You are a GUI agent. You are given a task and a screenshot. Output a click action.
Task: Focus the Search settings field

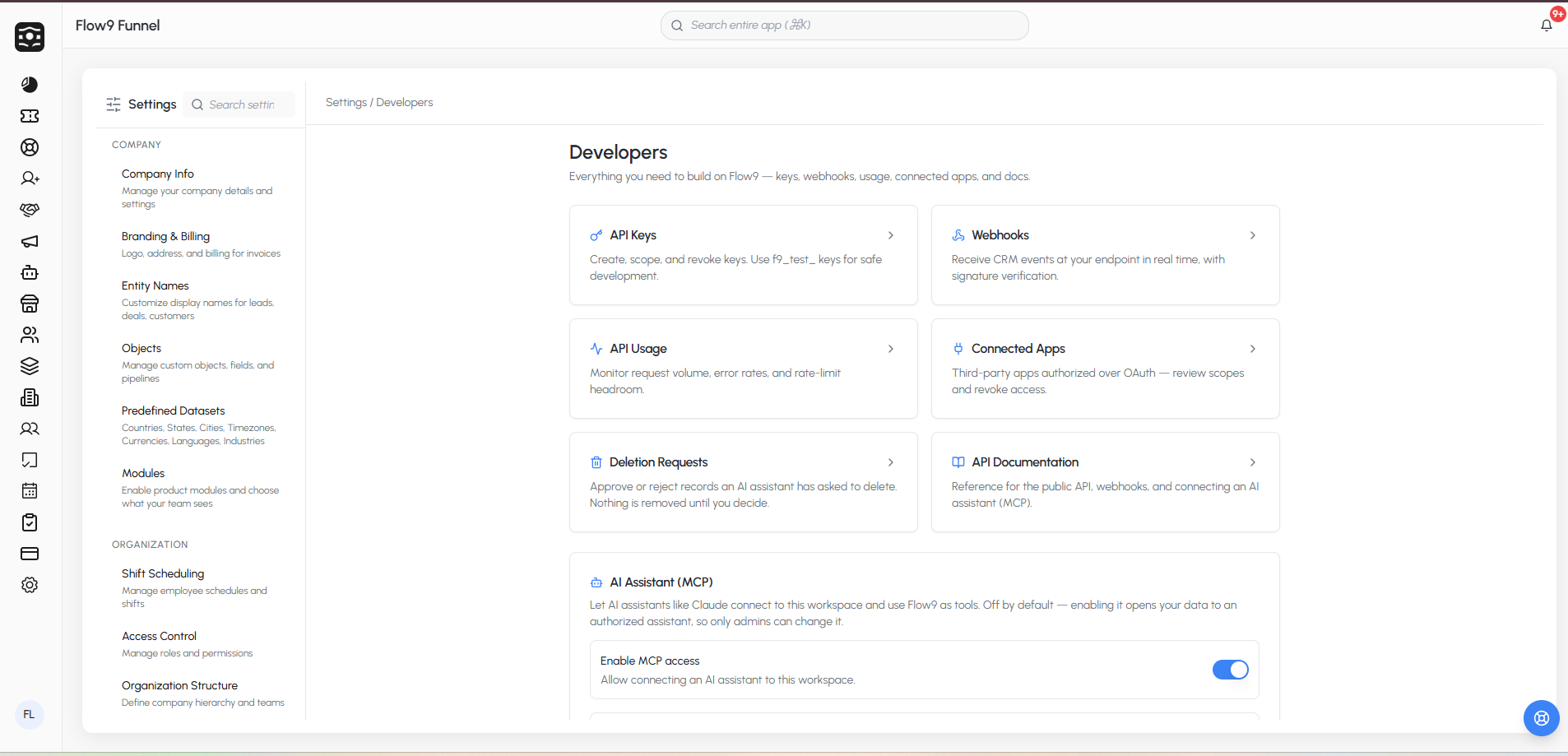click(239, 104)
